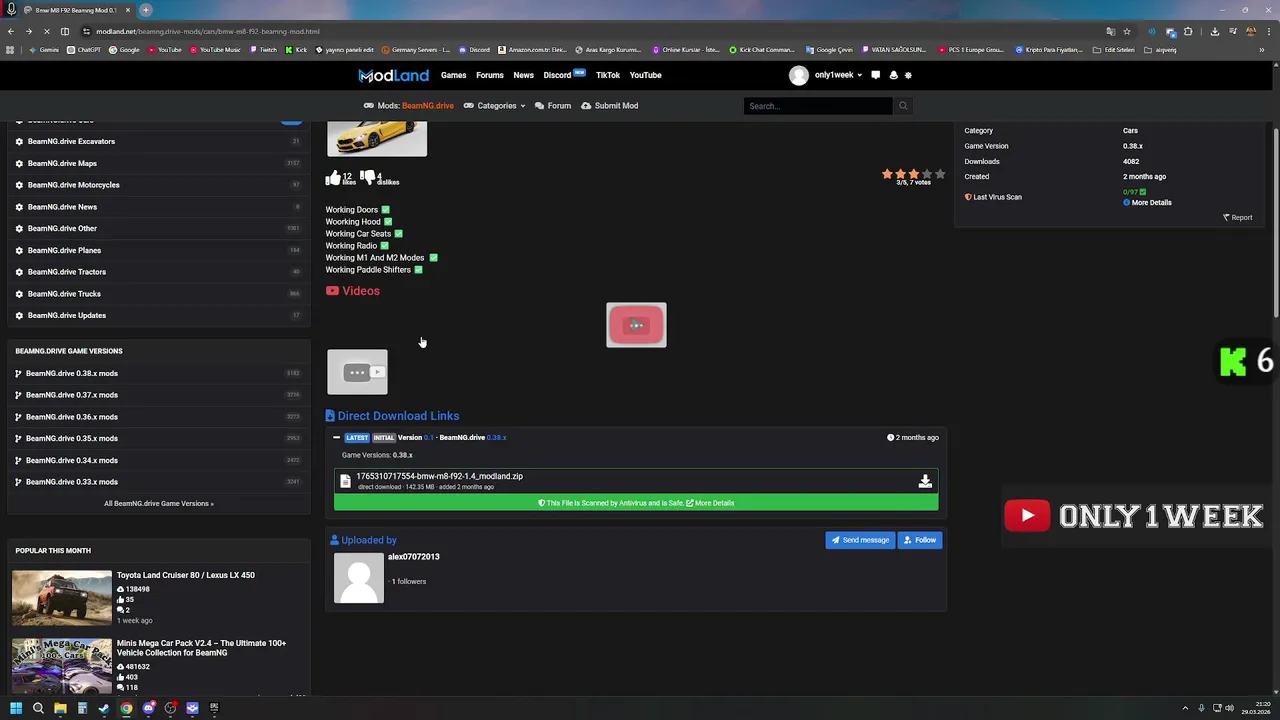The width and height of the screenshot is (1280, 720).
Task: Select BeamNG.drive Trucks category
Action: coord(64,294)
